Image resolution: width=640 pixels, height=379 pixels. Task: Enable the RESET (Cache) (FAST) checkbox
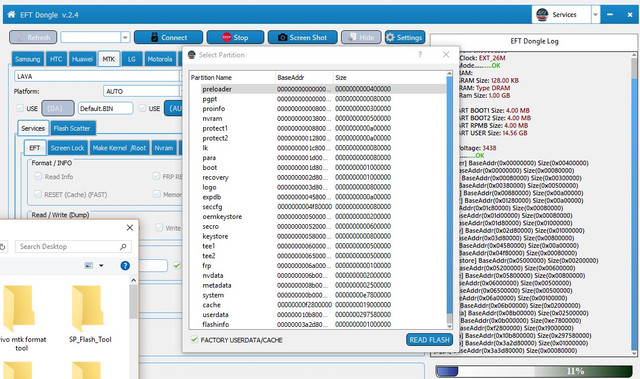coord(38,194)
